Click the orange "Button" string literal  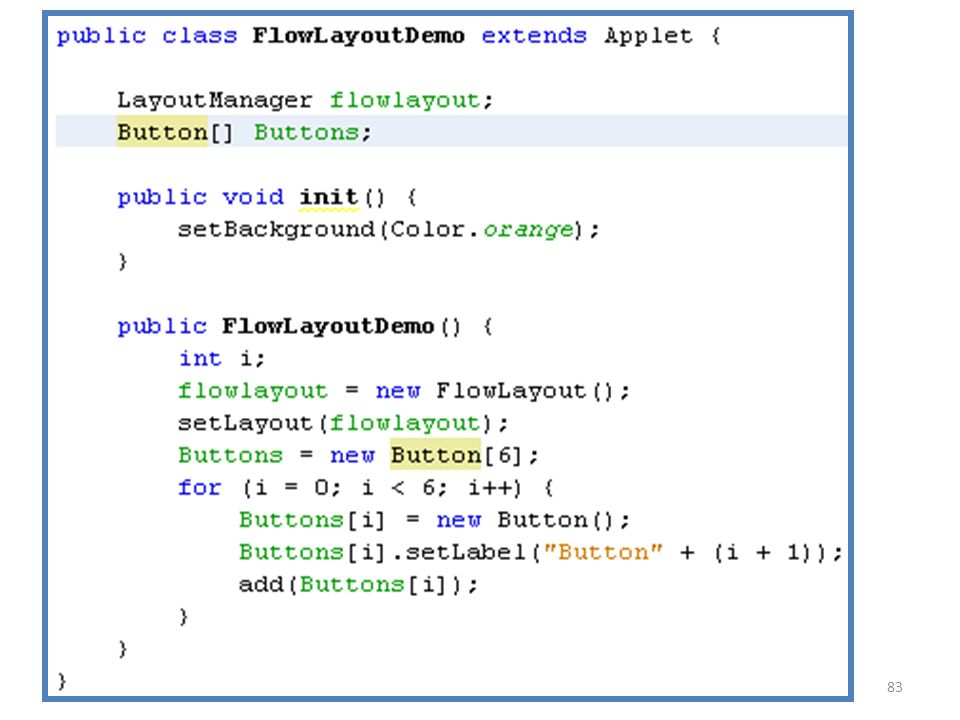[603, 552]
